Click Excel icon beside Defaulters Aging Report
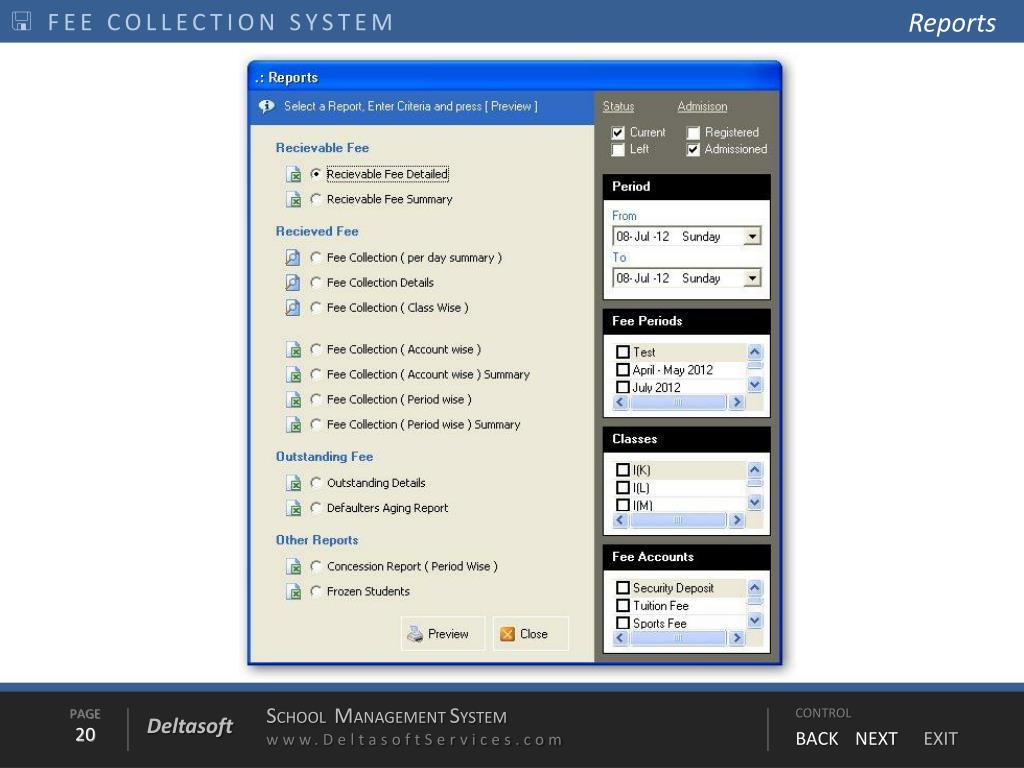 293,508
